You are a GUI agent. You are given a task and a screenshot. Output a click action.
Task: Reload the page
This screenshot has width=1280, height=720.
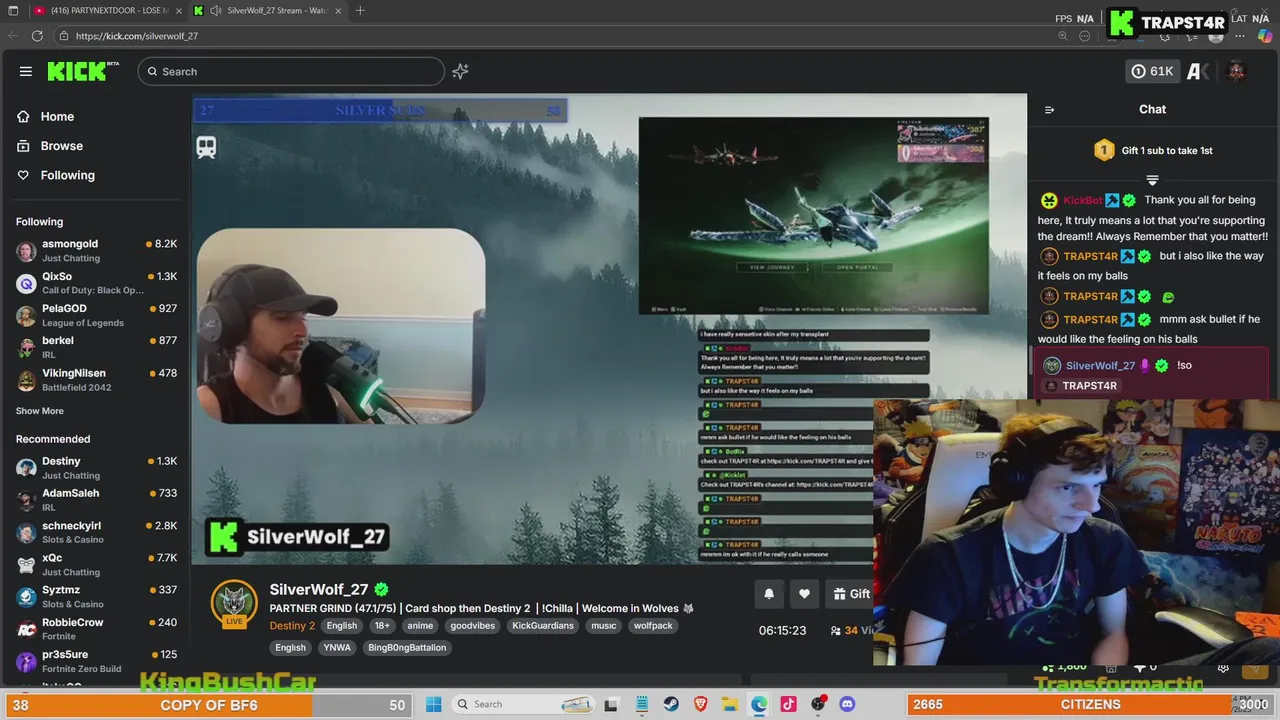(37, 36)
